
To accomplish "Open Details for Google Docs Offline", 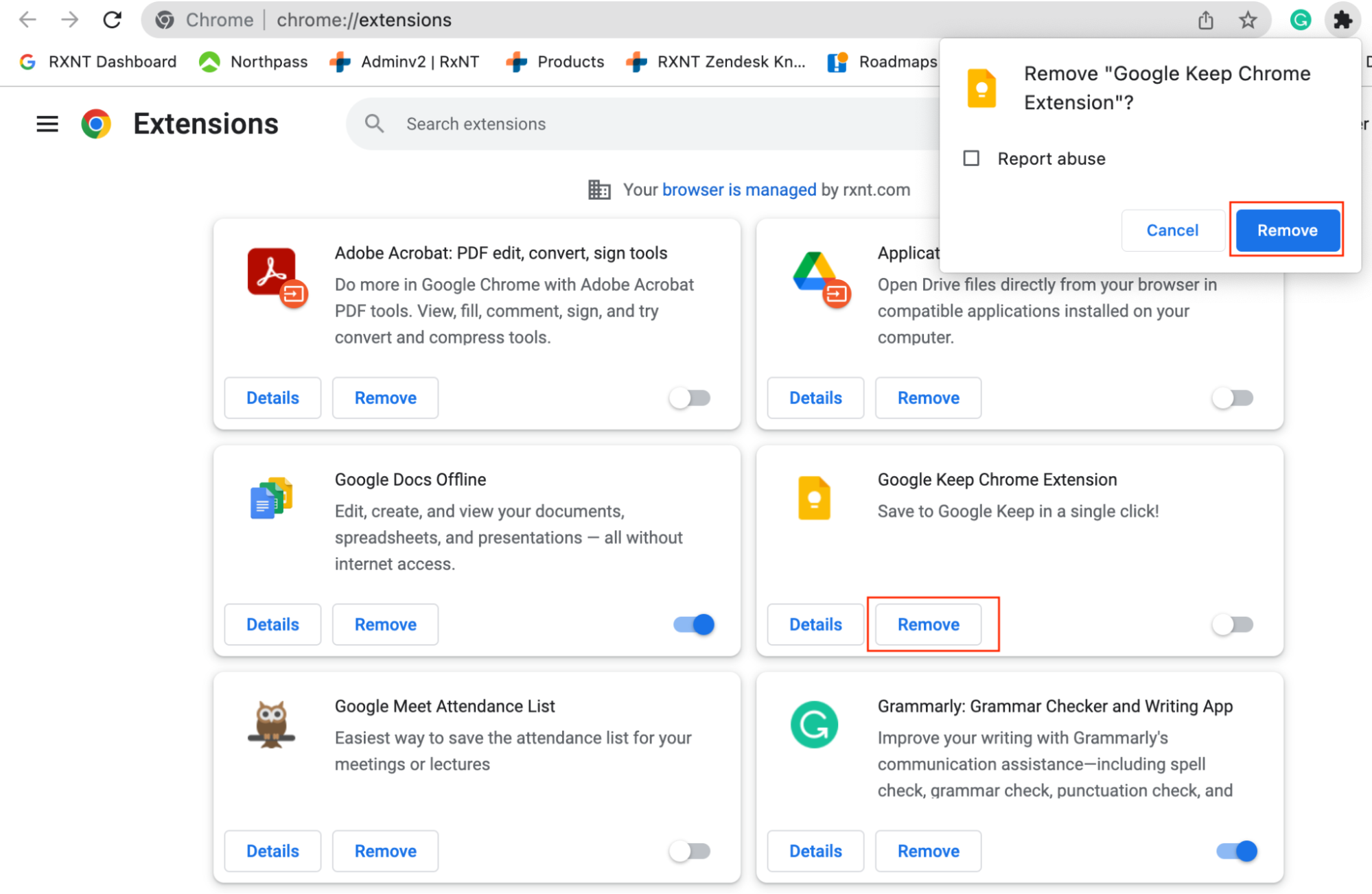I will (272, 624).
